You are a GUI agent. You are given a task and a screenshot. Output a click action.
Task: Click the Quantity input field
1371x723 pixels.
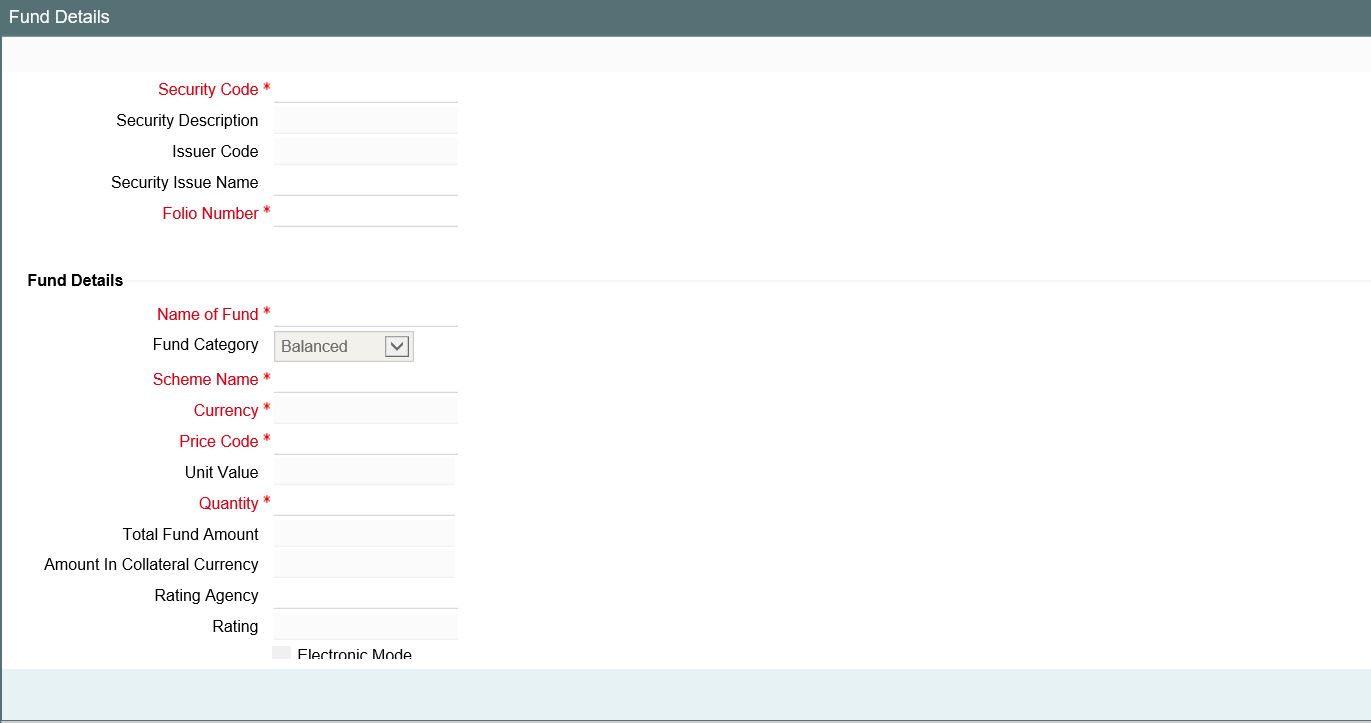364,504
